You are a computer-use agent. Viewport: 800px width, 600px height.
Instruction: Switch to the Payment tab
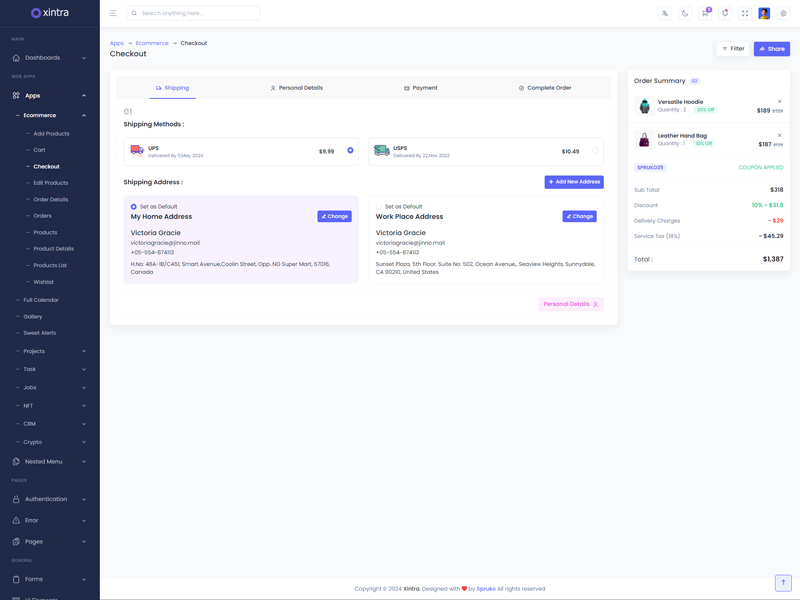(x=421, y=88)
